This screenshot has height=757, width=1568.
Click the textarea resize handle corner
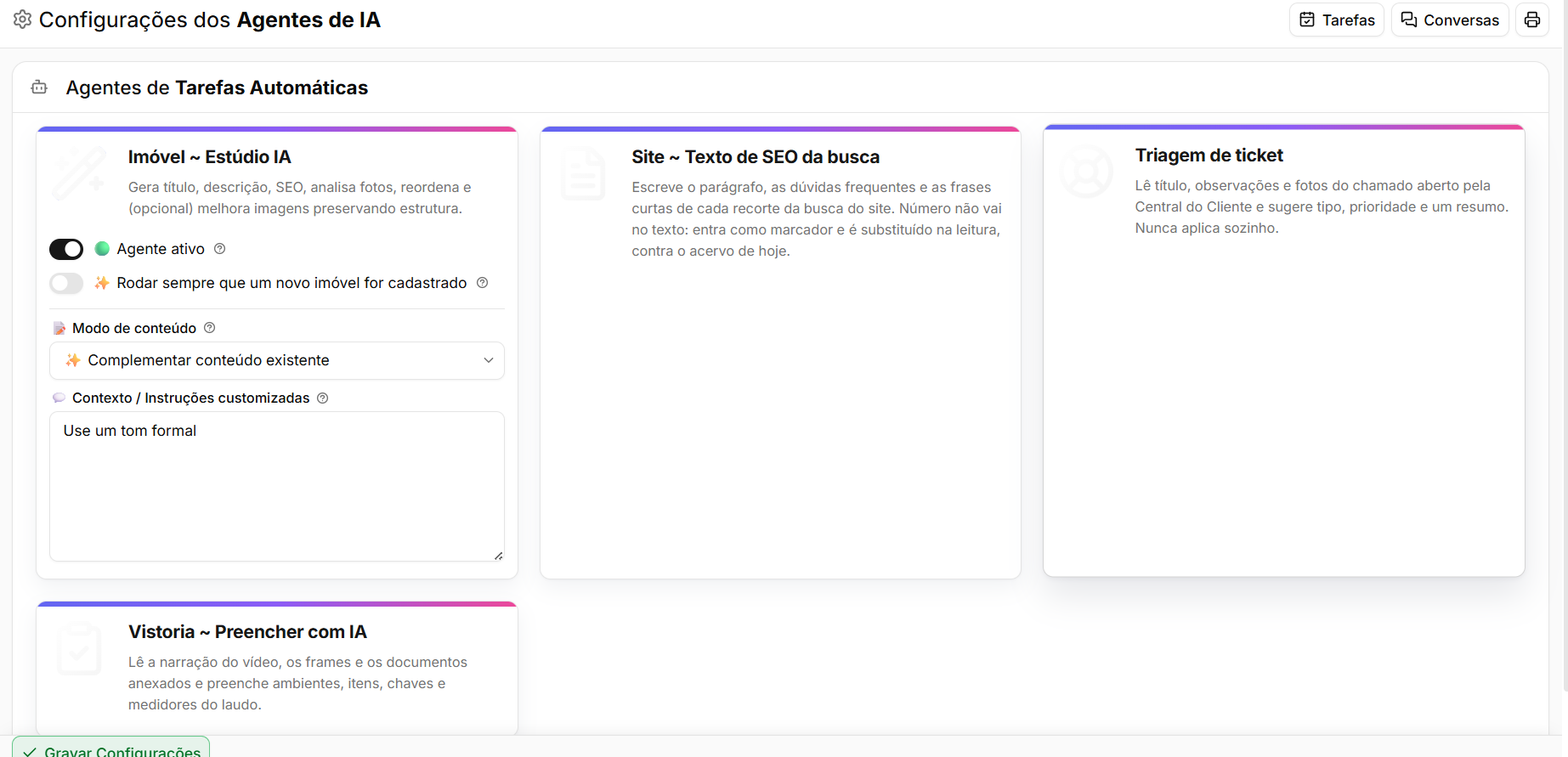(499, 556)
